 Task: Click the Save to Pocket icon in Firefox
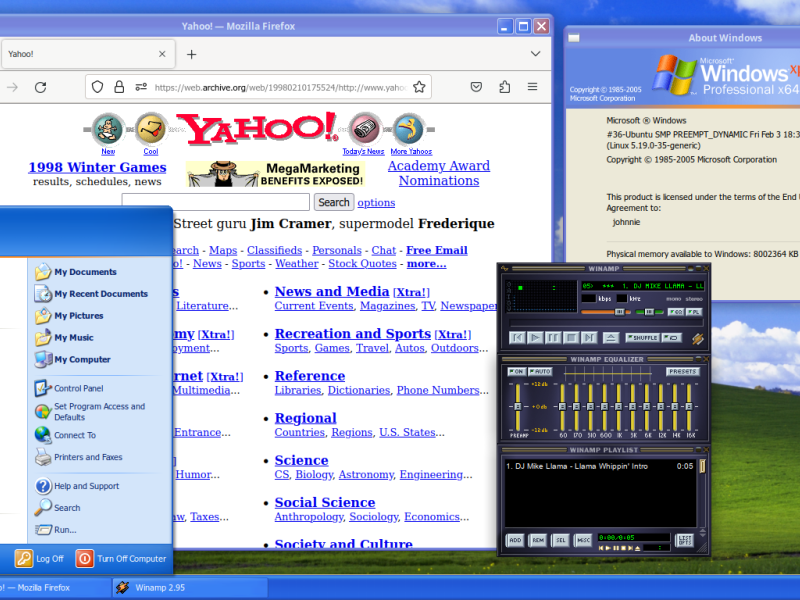[x=476, y=87]
